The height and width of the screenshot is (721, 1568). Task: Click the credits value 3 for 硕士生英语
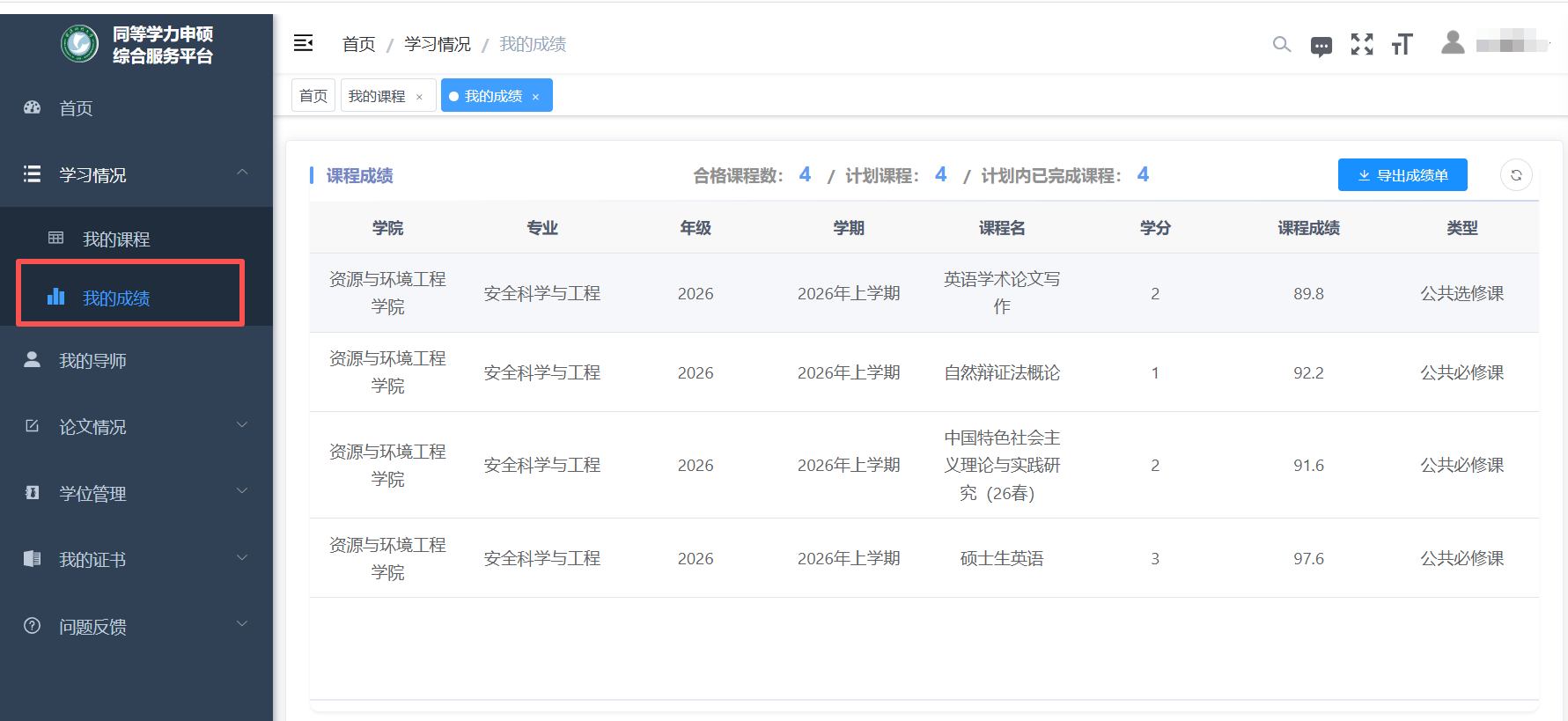point(1155,559)
